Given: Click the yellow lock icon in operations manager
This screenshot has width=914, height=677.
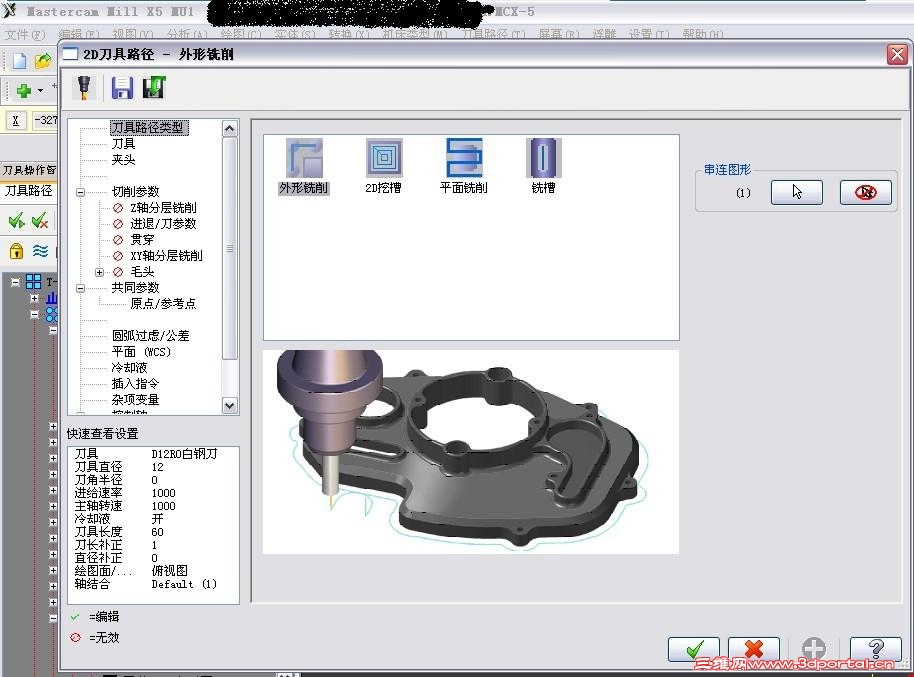Looking at the screenshot, I should (16, 251).
